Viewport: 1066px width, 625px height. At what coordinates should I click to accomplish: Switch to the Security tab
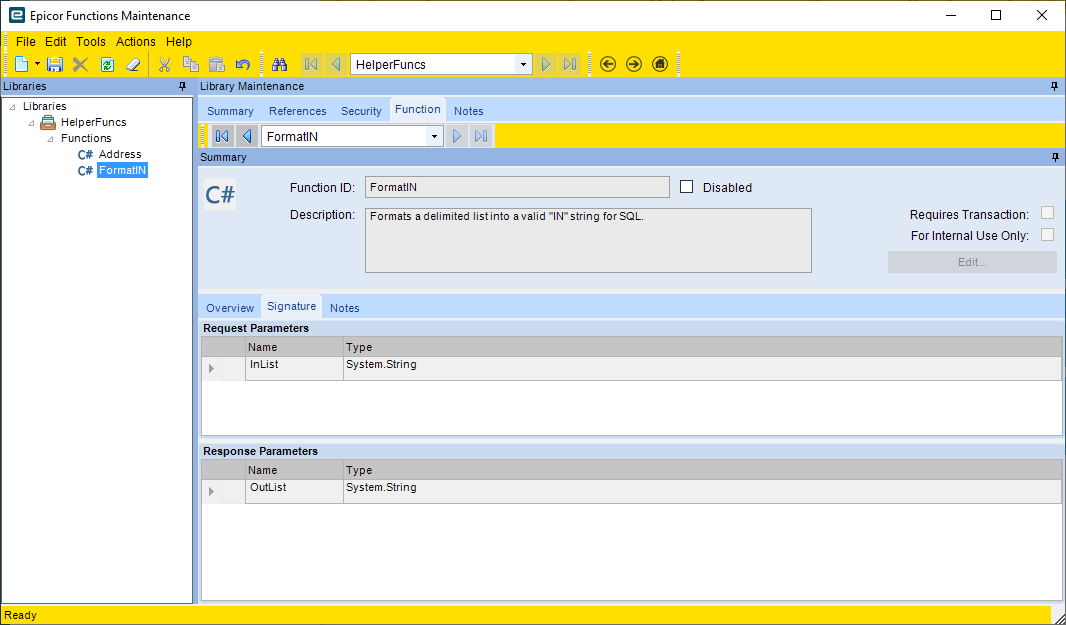click(x=361, y=111)
